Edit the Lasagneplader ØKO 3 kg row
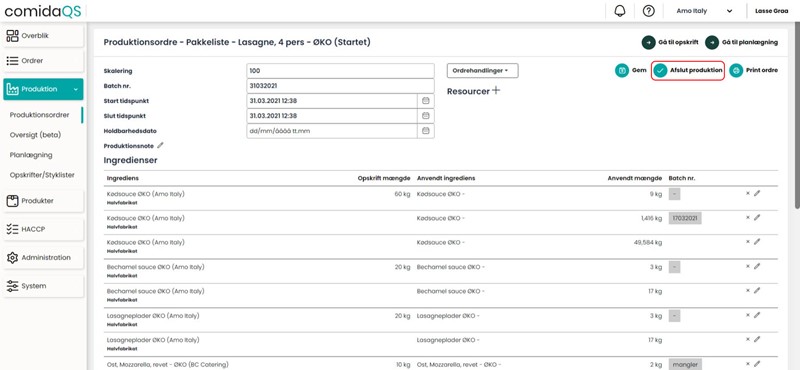800x370 pixels. [x=757, y=315]
